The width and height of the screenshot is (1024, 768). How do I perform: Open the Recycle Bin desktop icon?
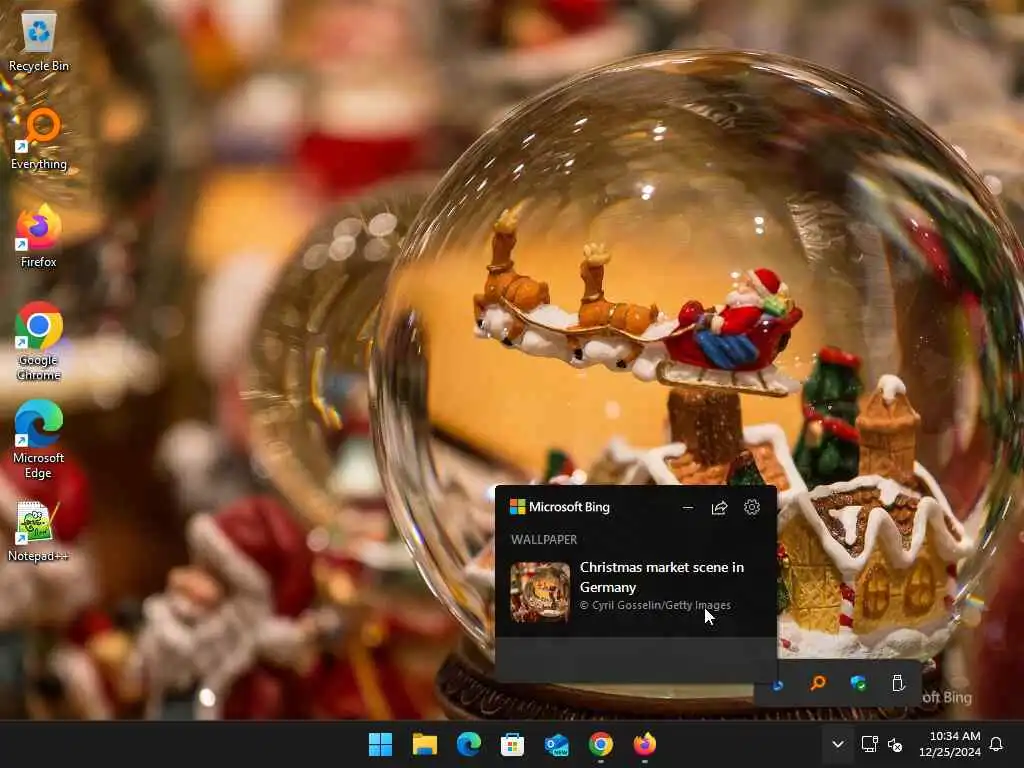(x=39, y=41)
